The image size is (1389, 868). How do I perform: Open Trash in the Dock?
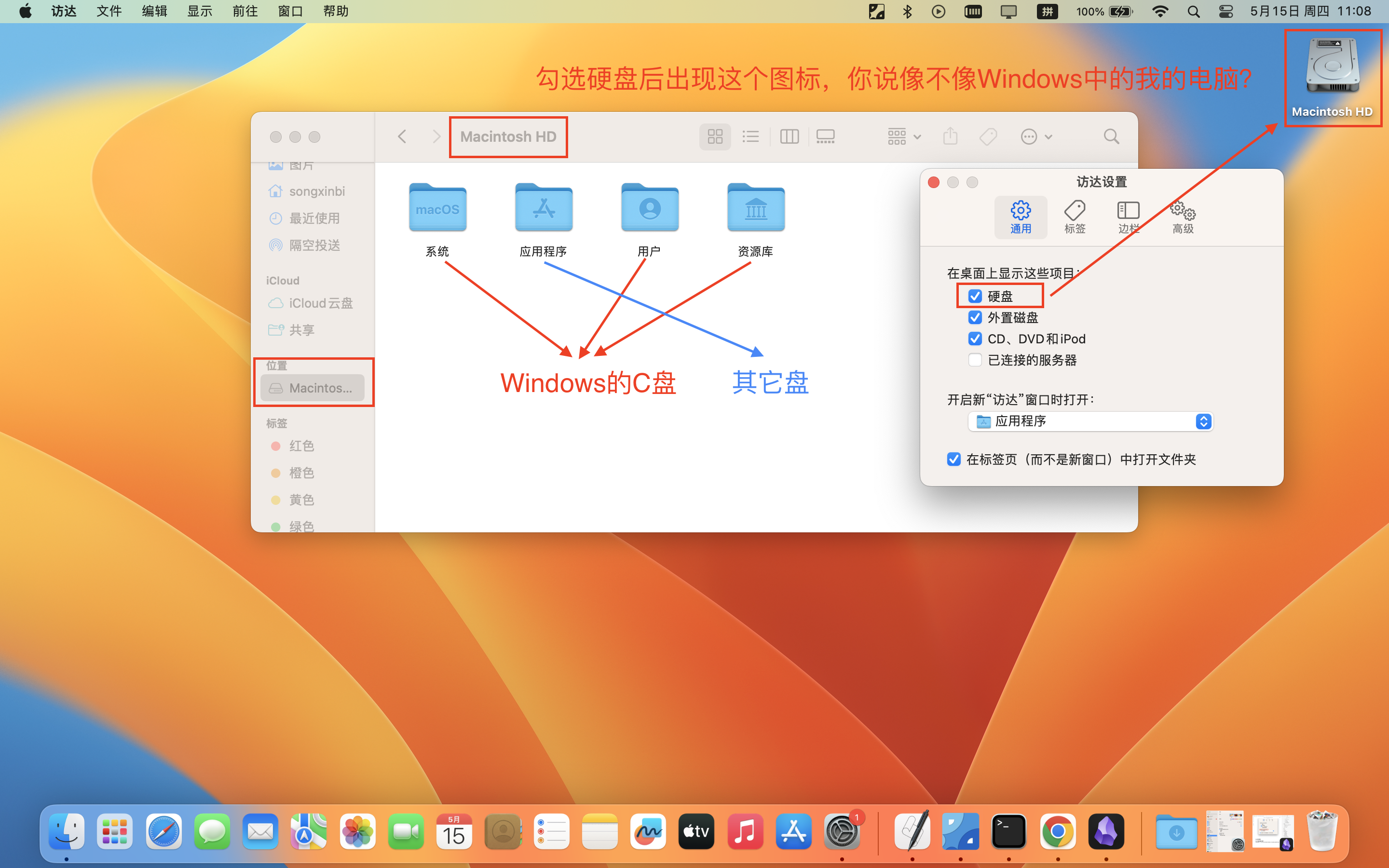point(1322,831)
